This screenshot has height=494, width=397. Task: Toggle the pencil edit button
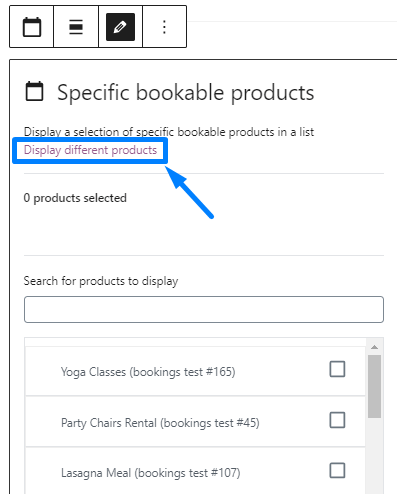tap(120, 27)
